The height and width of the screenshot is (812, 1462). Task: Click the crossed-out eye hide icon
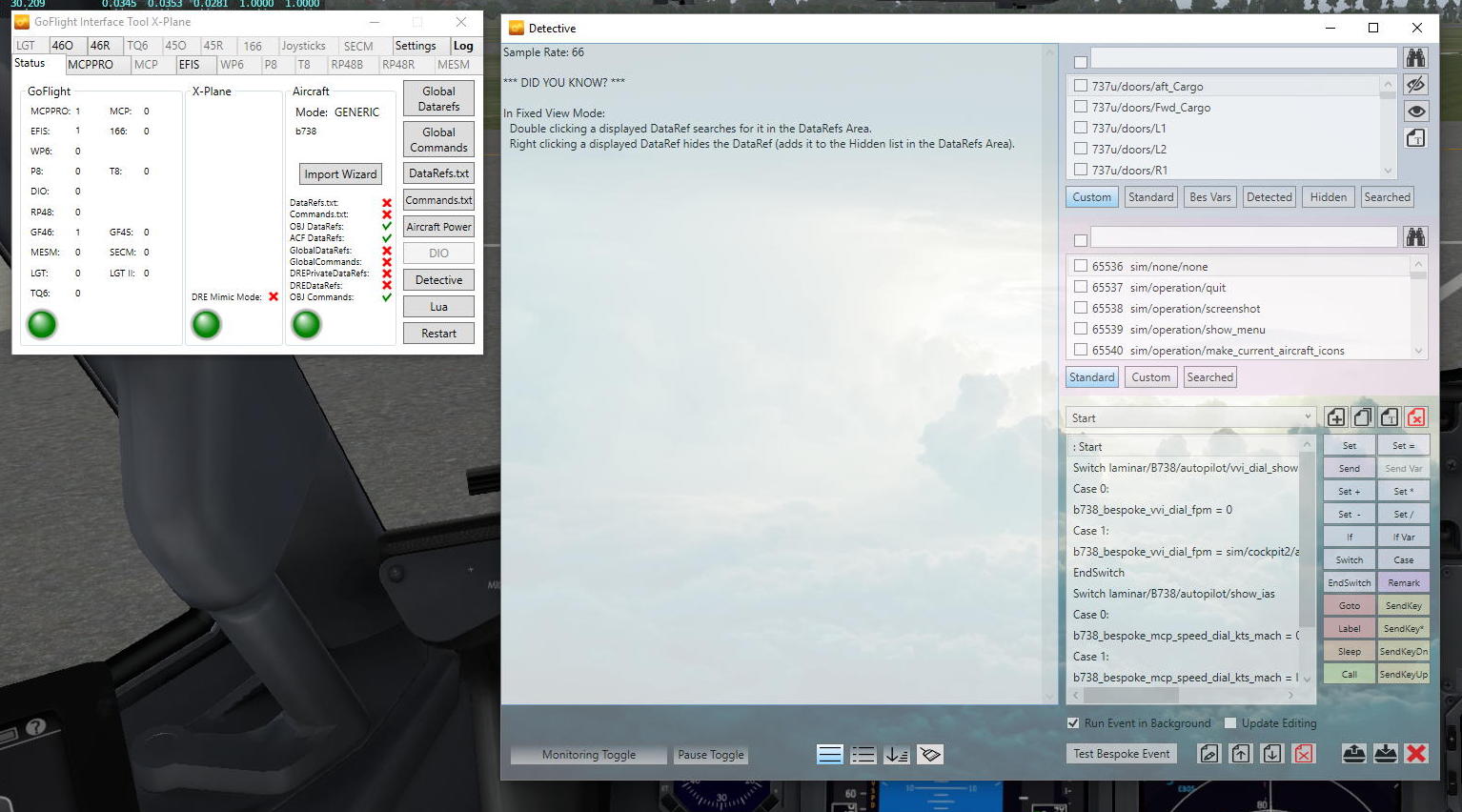click(x=1415, y=85)
